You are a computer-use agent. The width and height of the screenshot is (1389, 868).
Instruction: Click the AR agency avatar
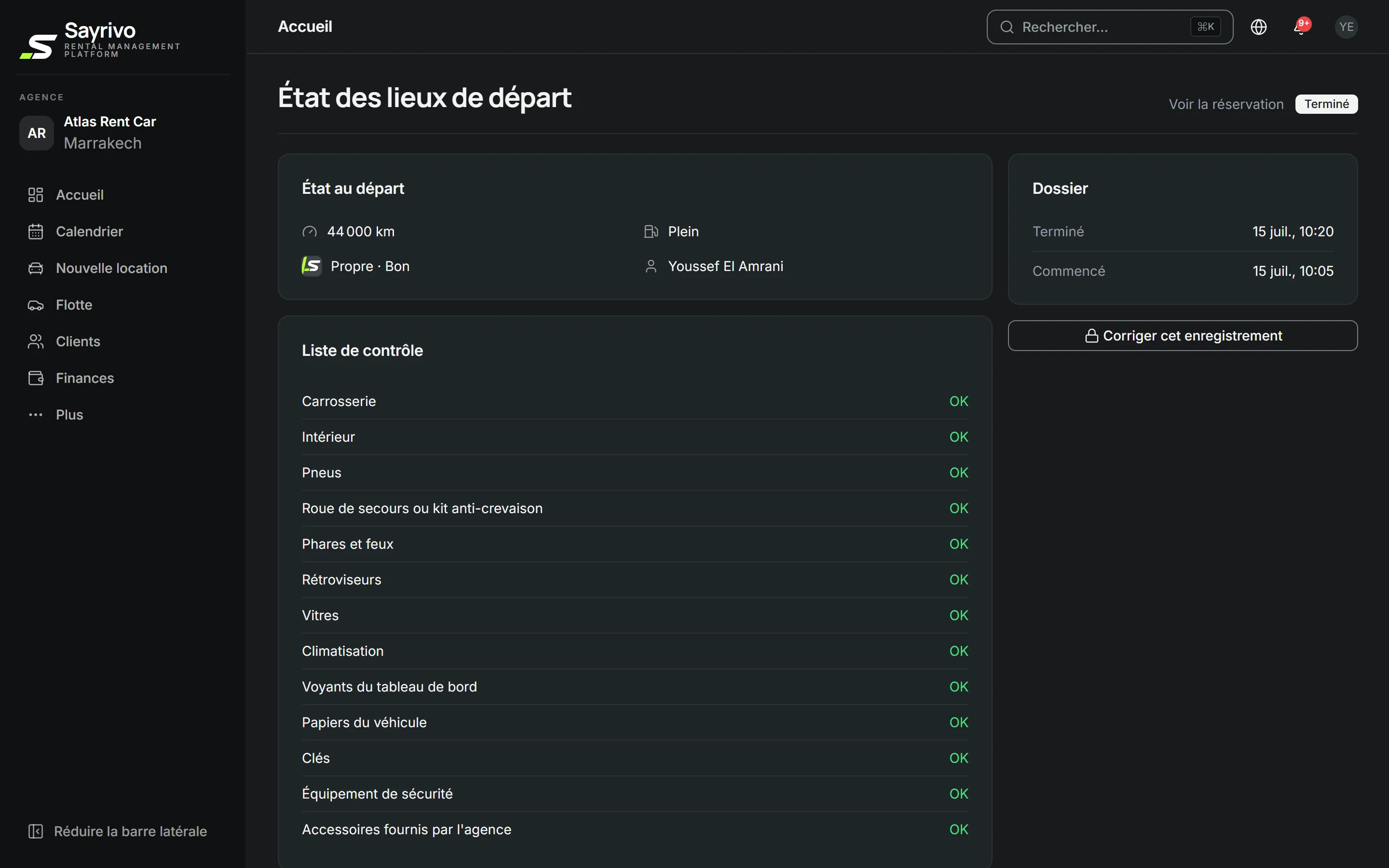click(x=37, y=133)
